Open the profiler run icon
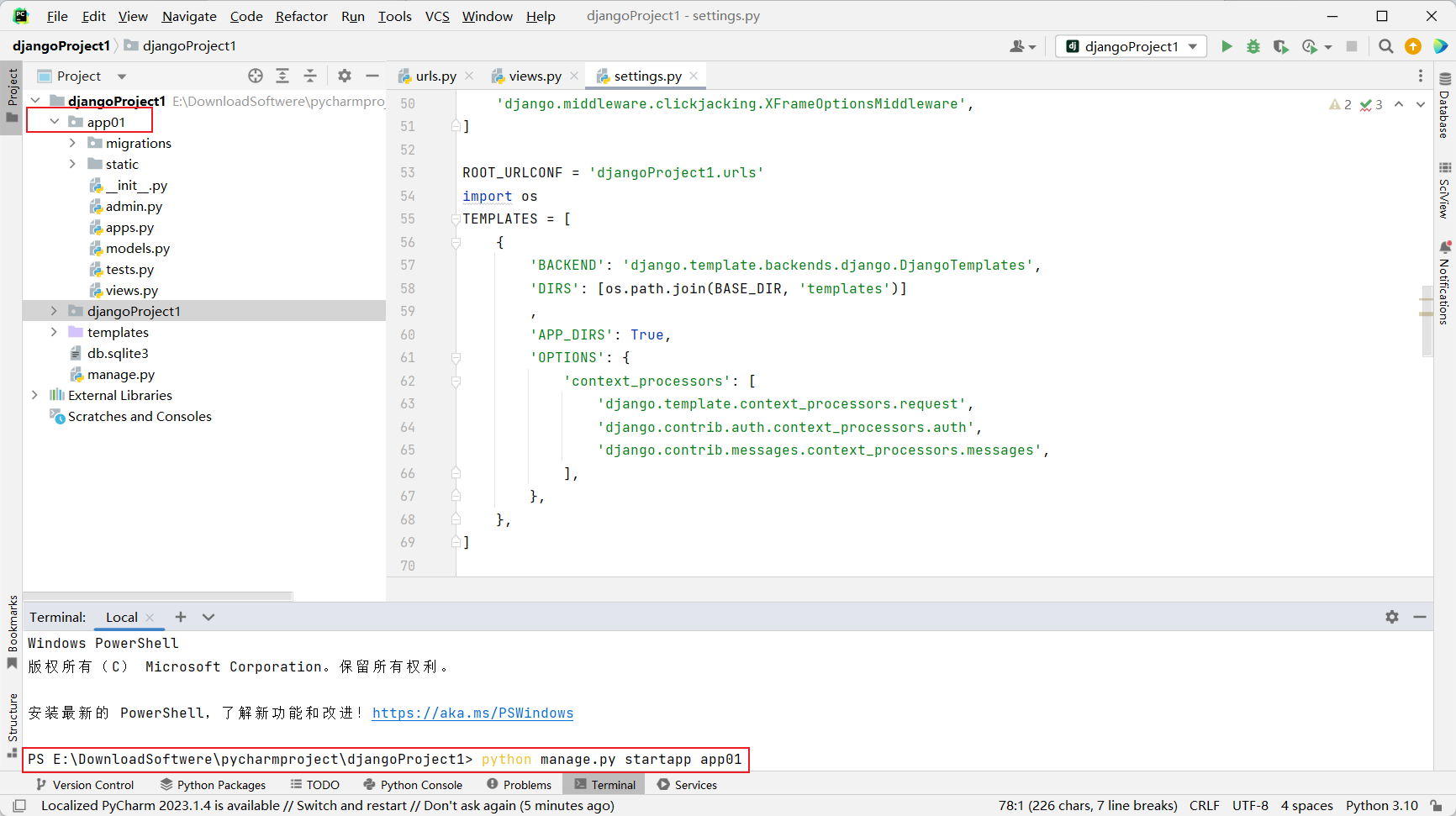 pyautogui.click(x=1310, y=46)
